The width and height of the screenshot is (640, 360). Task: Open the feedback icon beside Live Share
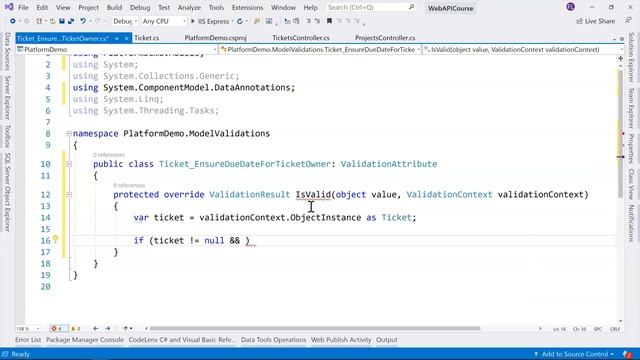coord(628,21)
